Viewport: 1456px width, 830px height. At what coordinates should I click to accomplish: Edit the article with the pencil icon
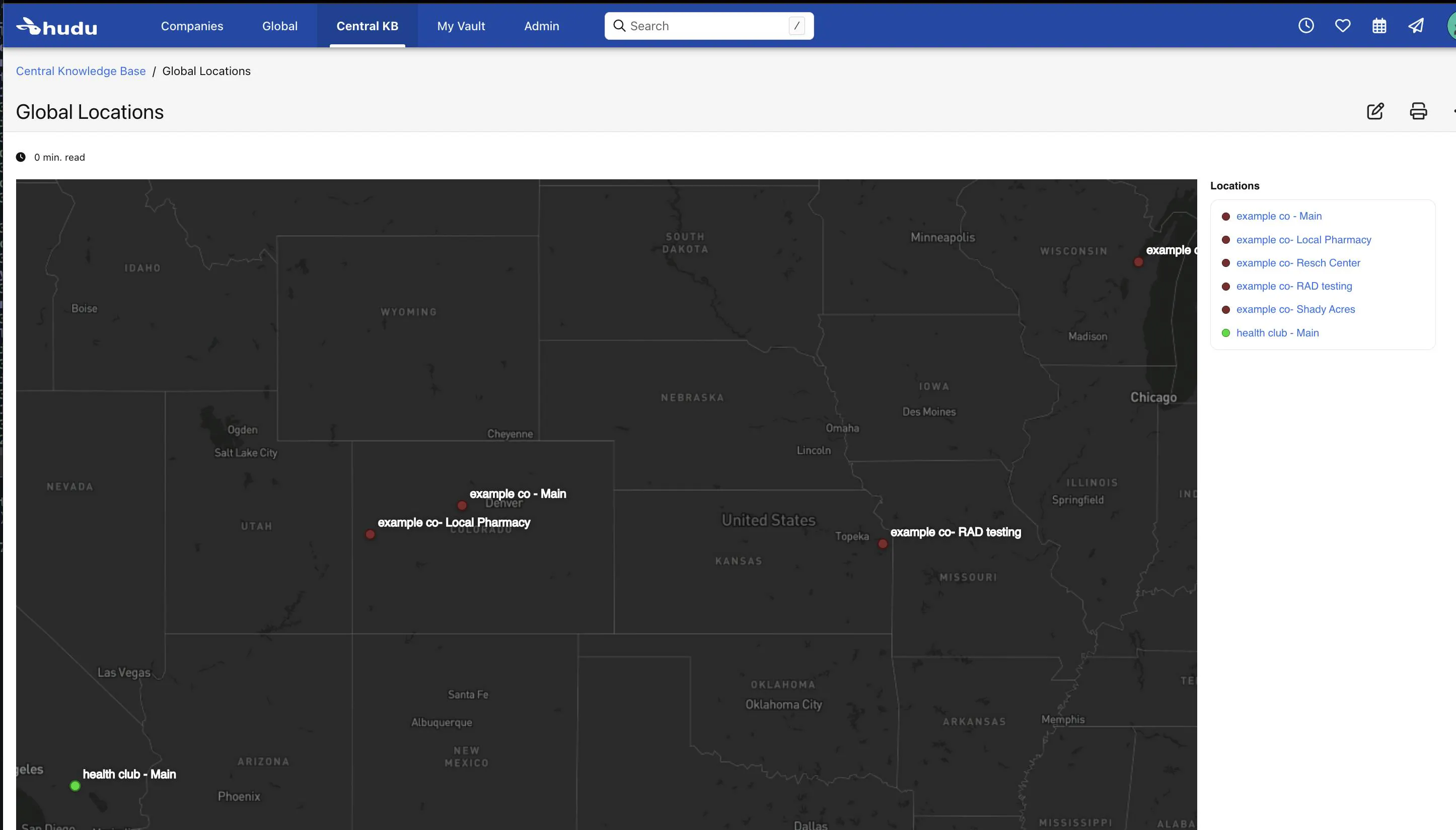(x=1374, y=111)
